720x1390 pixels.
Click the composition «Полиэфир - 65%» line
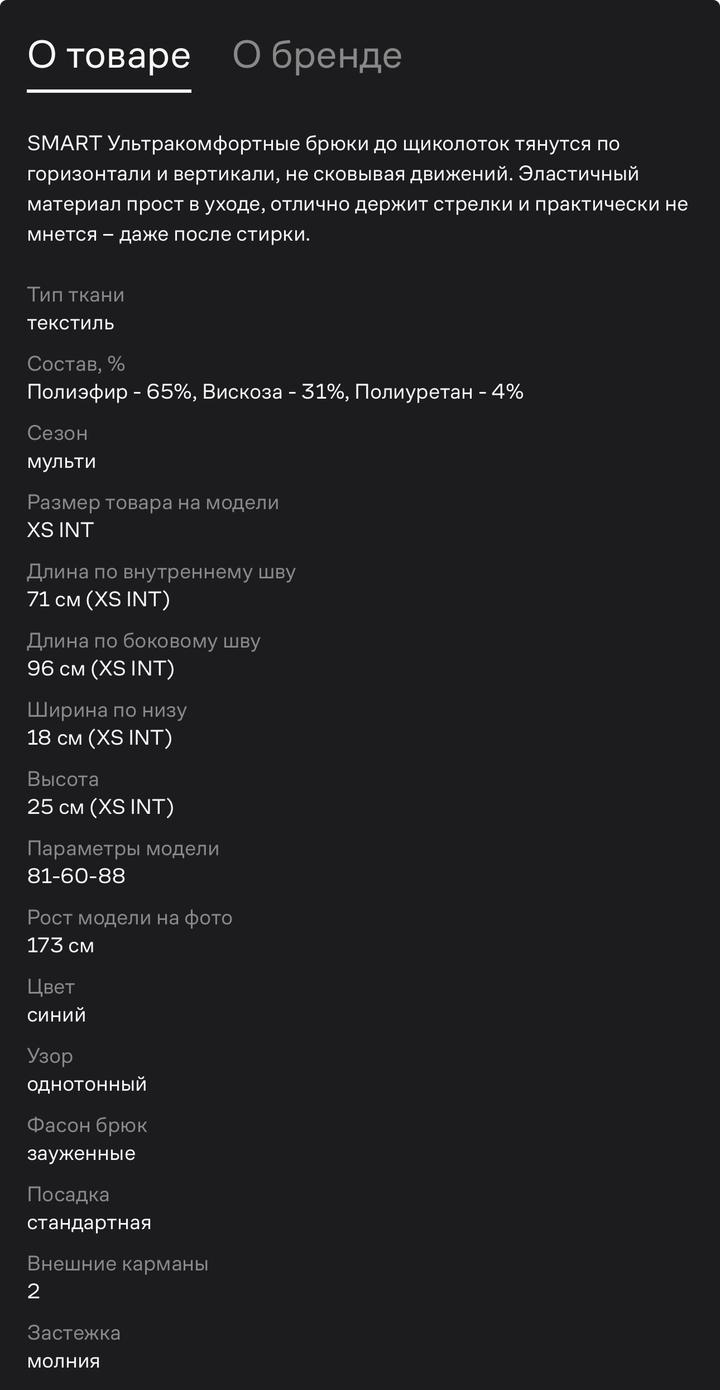tap(275, 392)
